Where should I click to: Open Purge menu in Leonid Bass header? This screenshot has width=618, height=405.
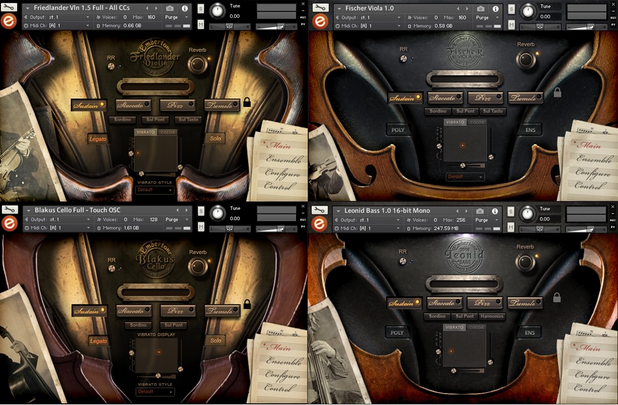(x=486, y=220)
